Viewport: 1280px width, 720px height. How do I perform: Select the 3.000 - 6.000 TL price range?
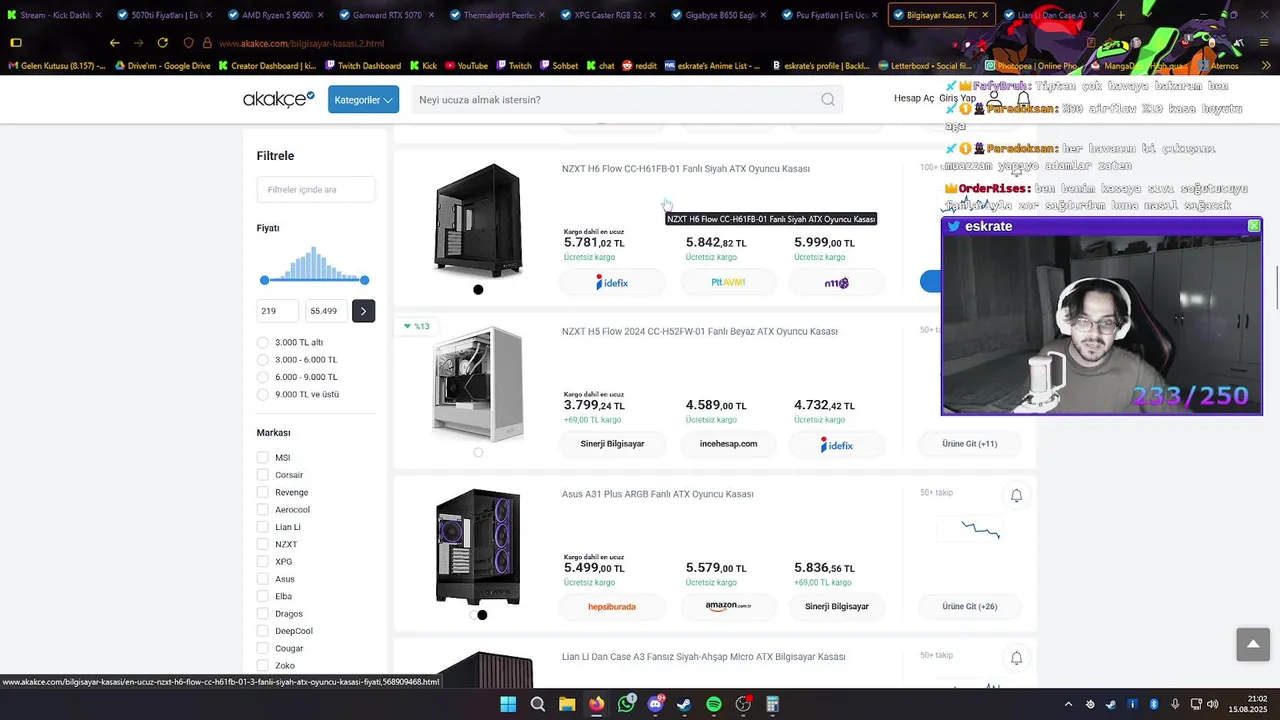point(263,360)
